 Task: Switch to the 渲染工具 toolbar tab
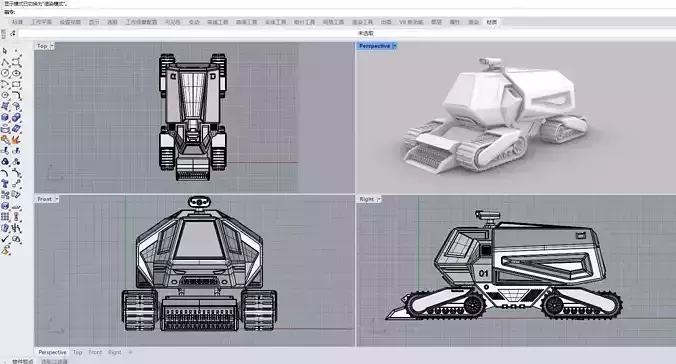(x=362, y=22)
